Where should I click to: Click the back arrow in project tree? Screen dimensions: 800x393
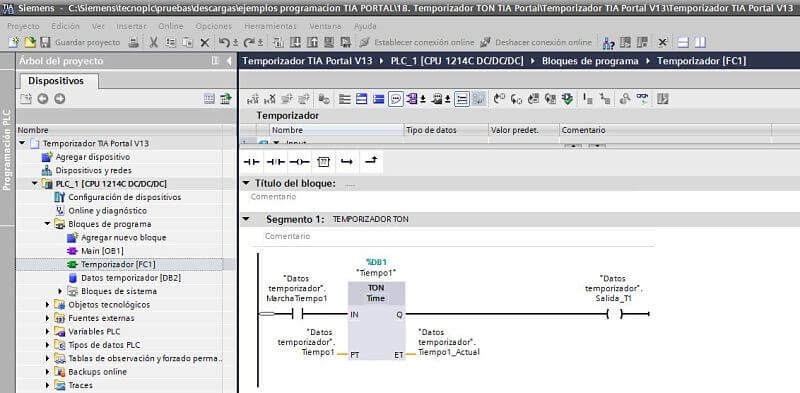[42, 99]
